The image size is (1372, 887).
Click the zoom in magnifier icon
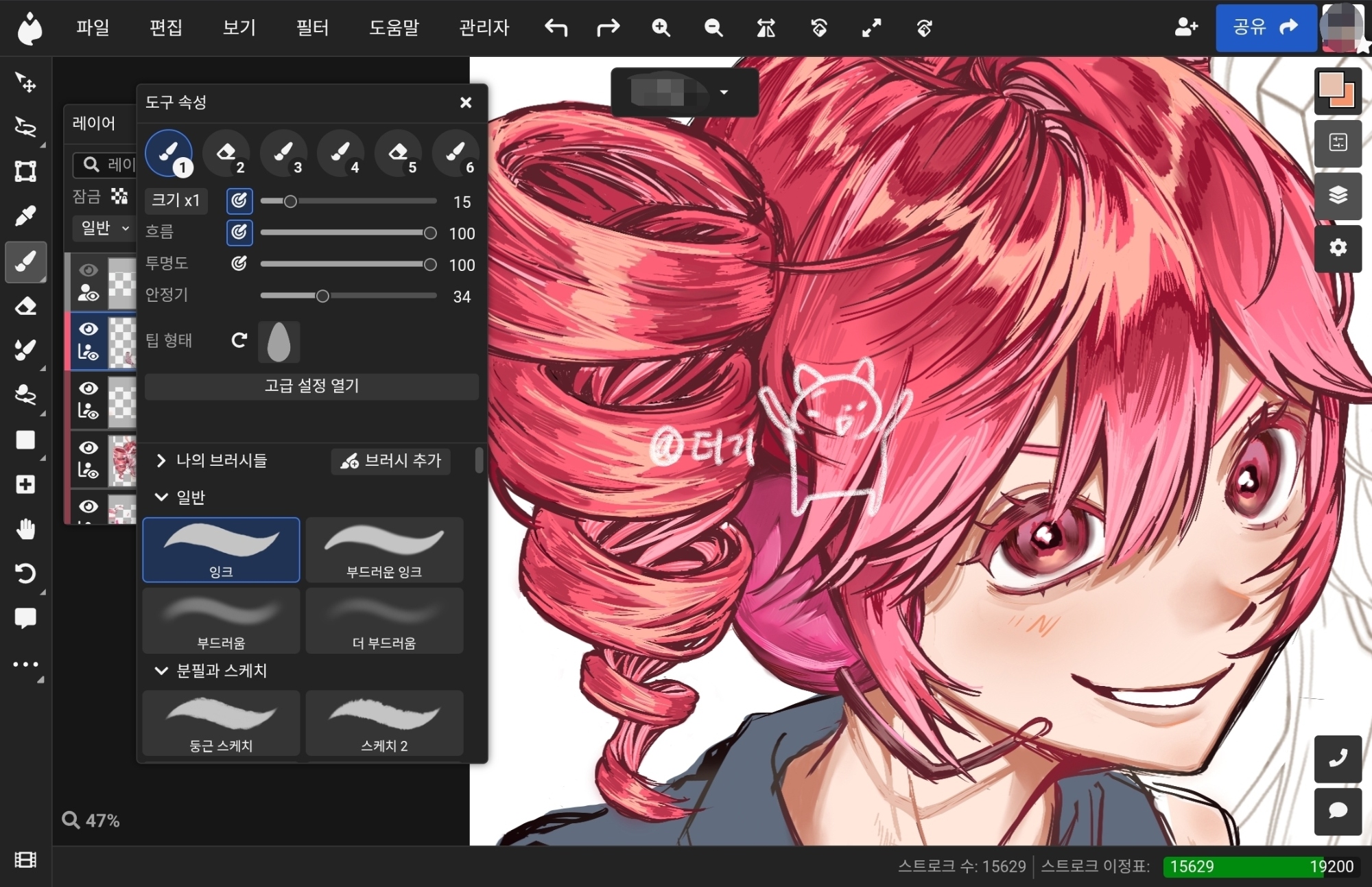(661, 28)
